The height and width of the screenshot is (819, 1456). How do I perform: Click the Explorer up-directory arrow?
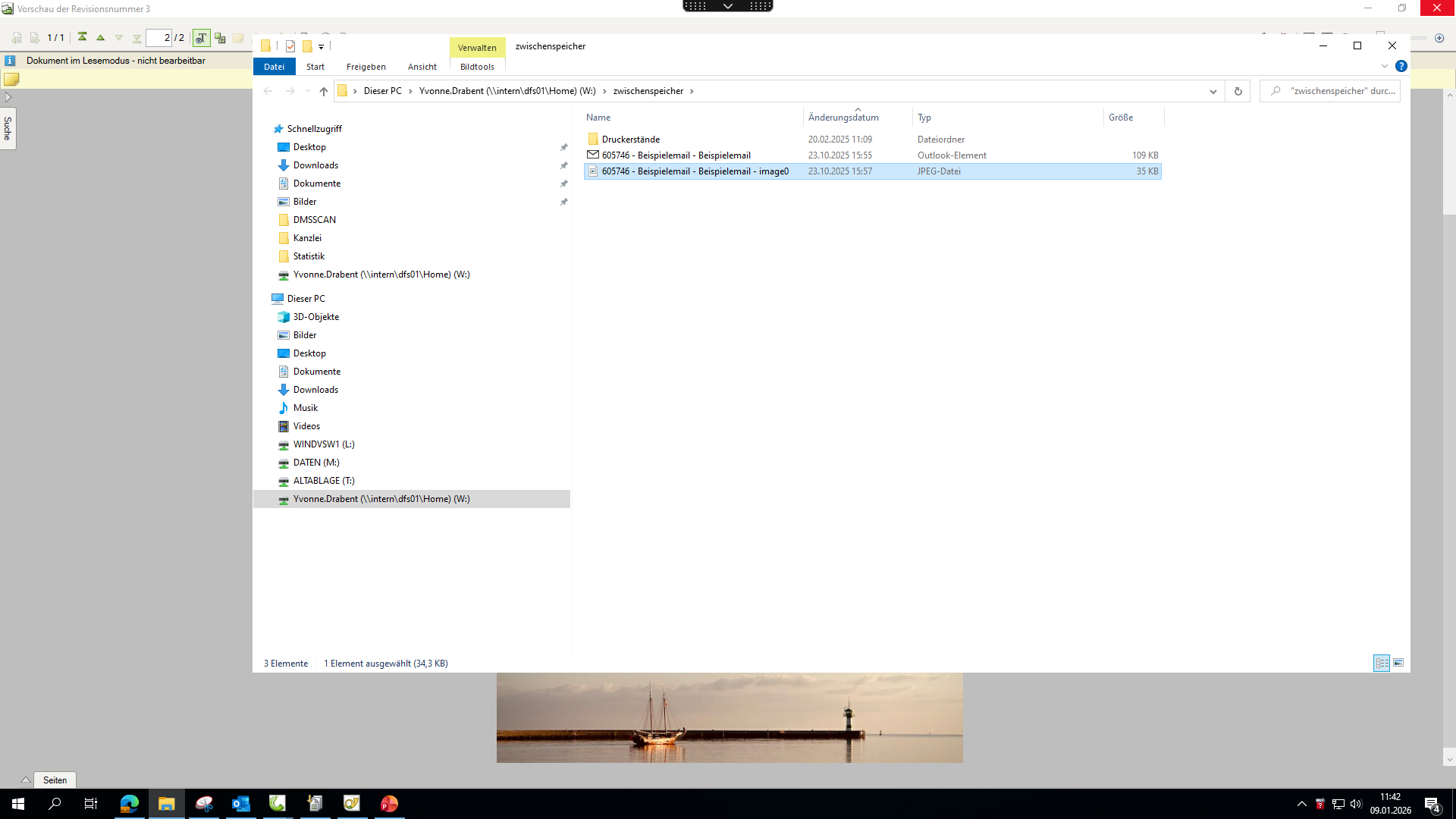[x=324, y=91]
